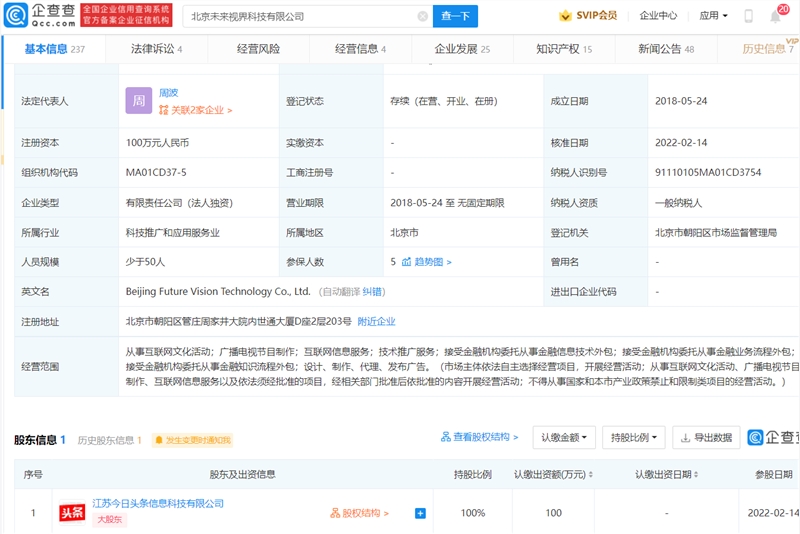The width and height of the screenshot is (800, 534).
Task: Open the notification bell with badge 20
Action: 777,16
